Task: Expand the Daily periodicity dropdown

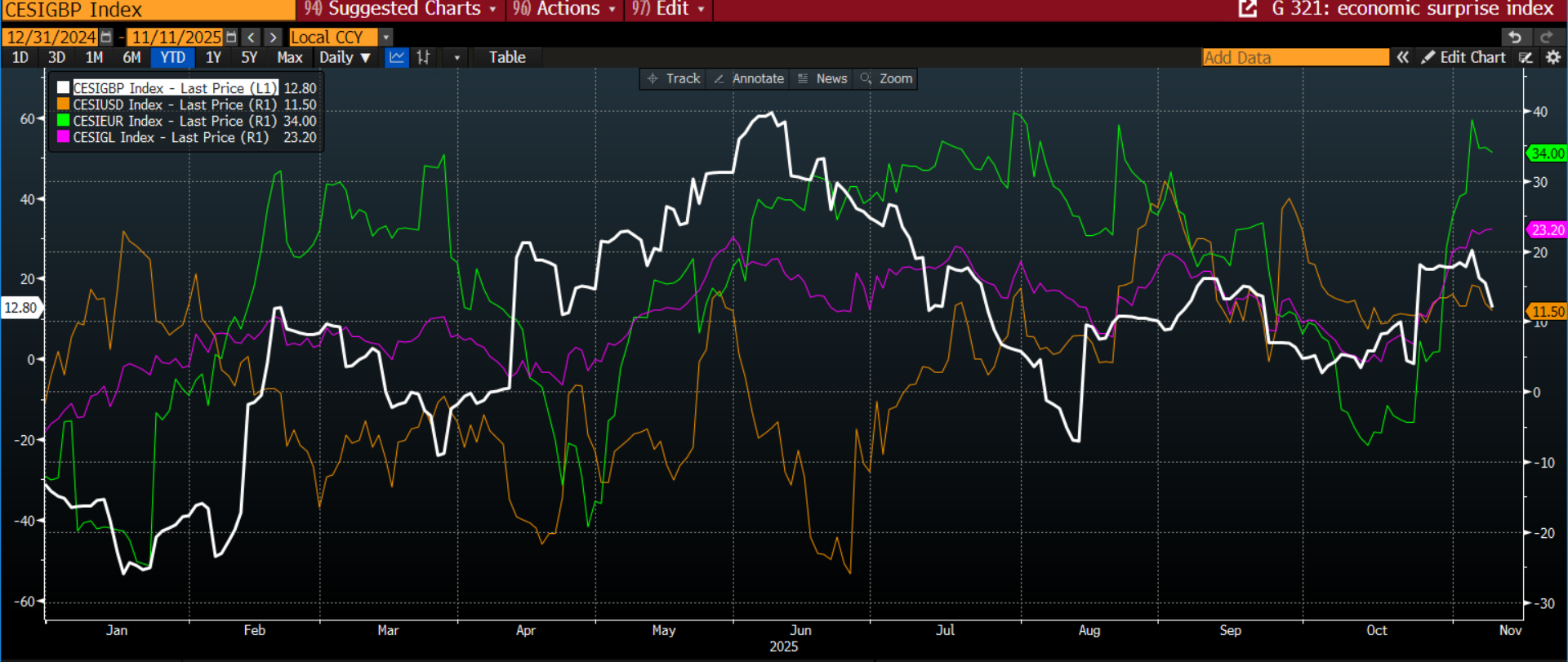Action: coord(345,57)
